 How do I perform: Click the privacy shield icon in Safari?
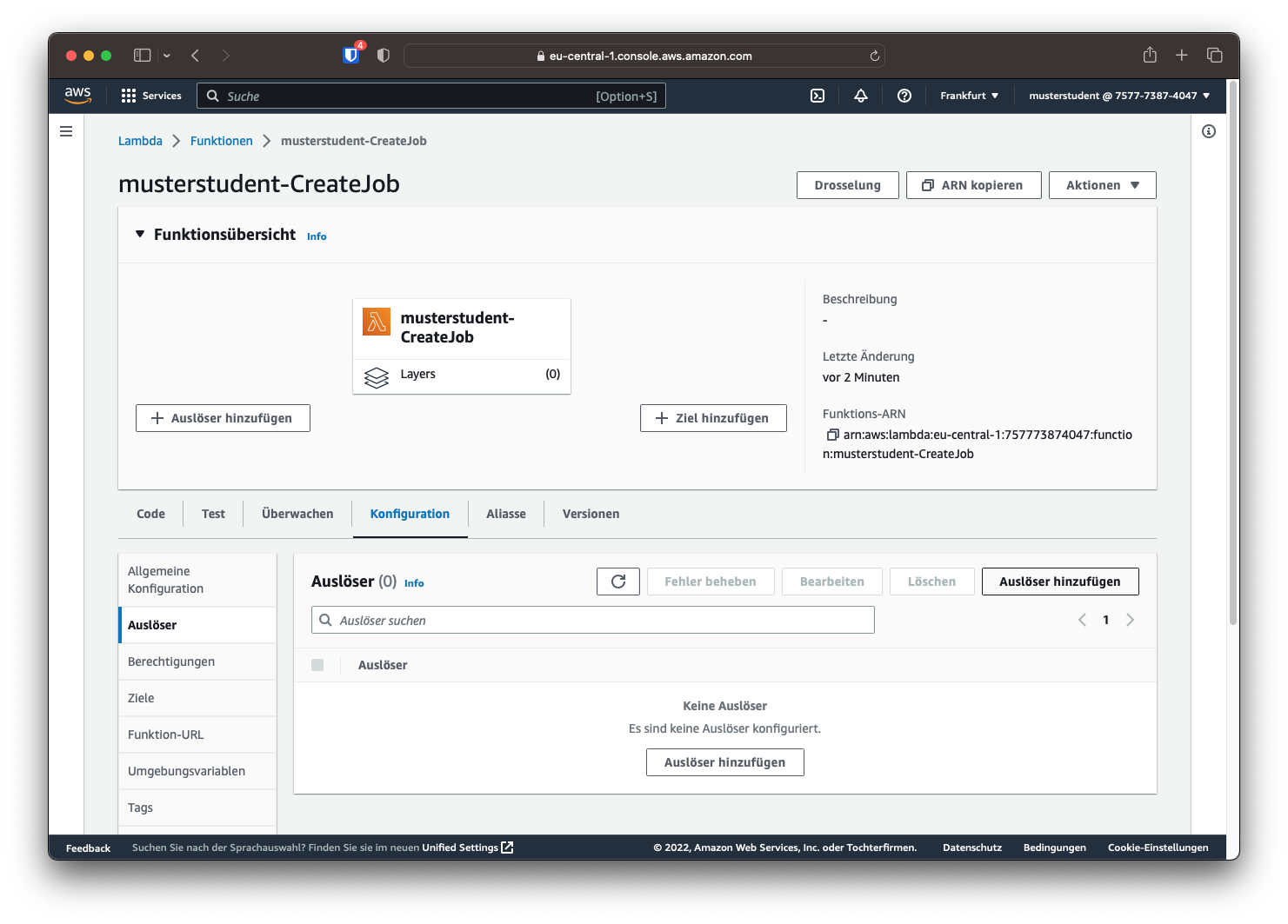click(384, 55)
